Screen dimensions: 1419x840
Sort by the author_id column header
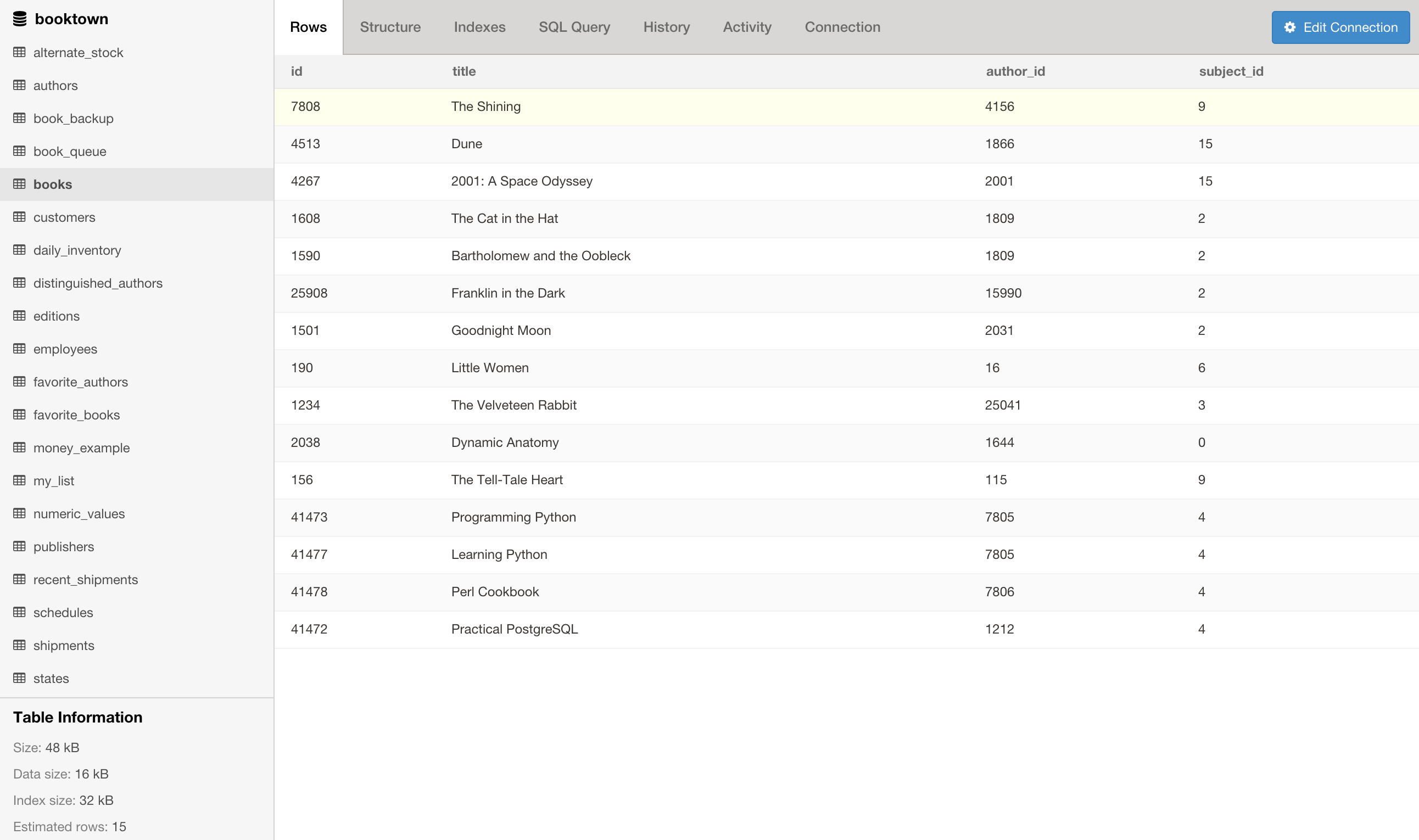click(1015, 71)
